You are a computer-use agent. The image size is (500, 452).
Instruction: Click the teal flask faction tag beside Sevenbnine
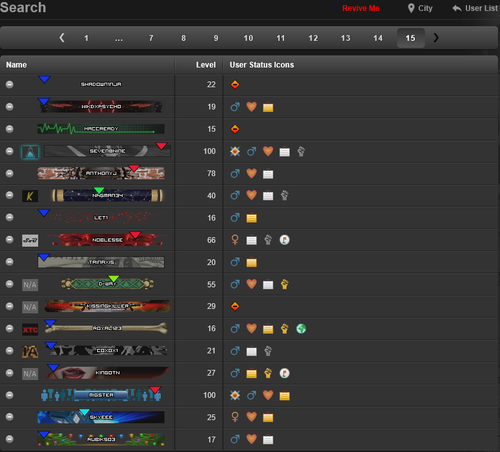point(30,152)
